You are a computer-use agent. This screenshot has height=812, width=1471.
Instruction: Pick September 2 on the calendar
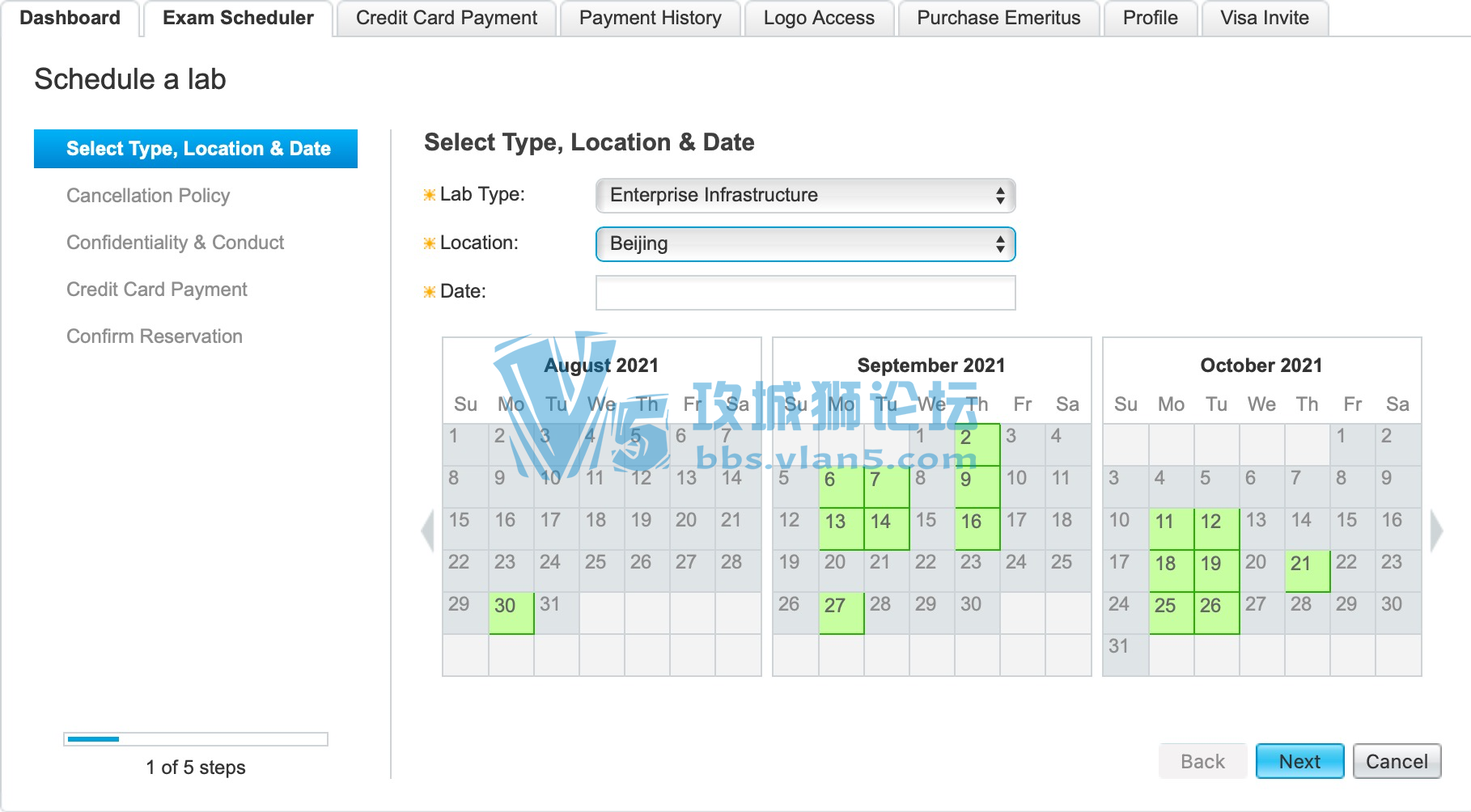[977, 445]
